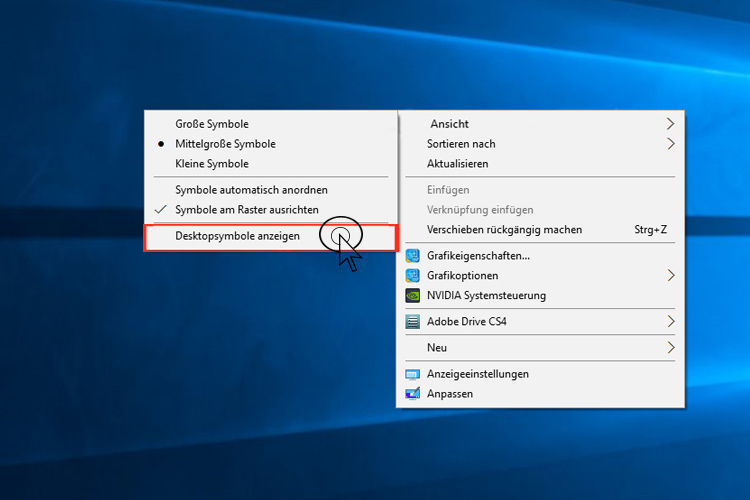Enable Symbole automatisch anordnen
Image resolution: width=750 pixels, height=500 pixels.
pyautogui.click(x=271, y=190)
